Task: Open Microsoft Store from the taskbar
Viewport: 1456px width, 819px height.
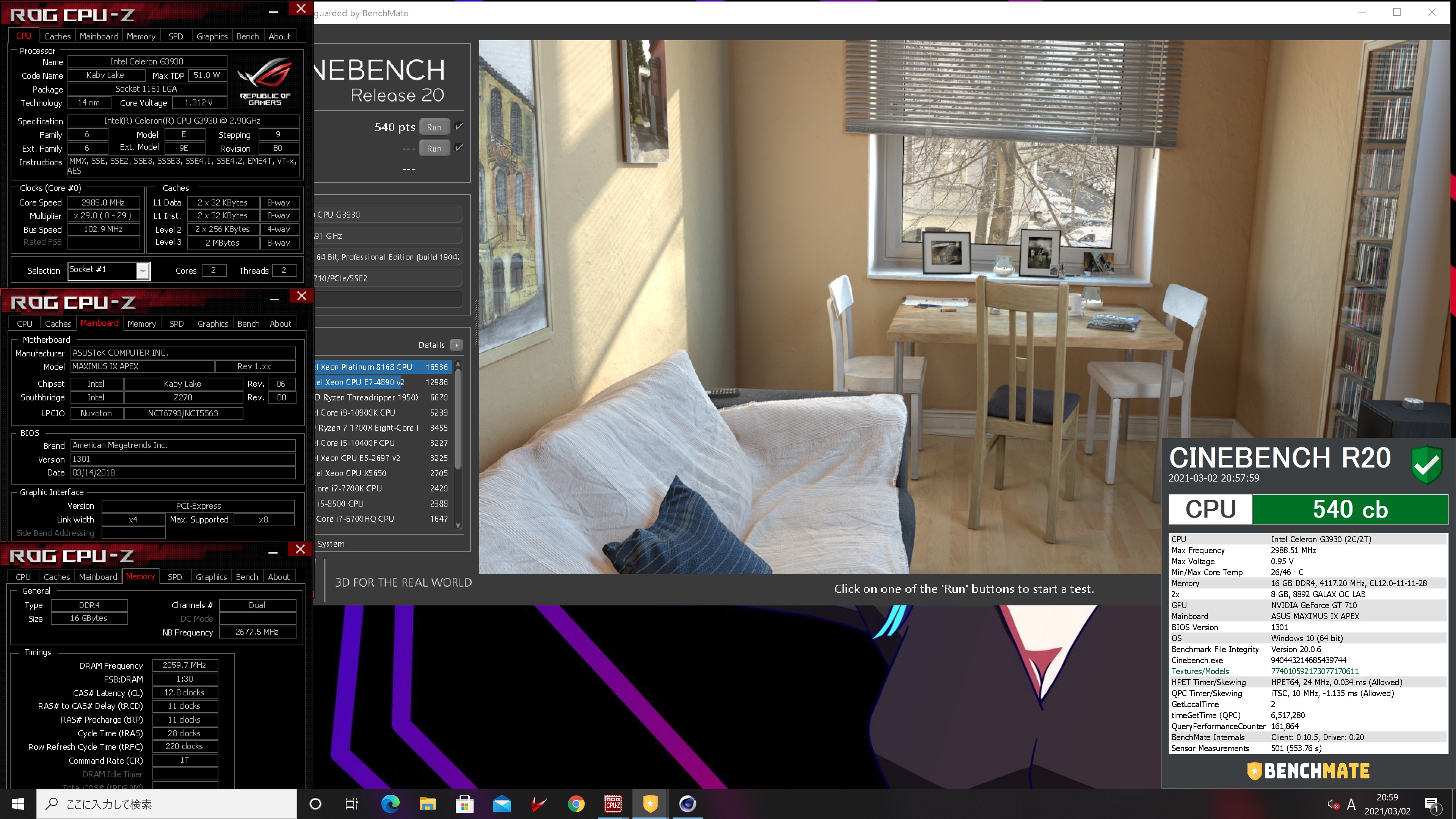Action: pos(464,804)
